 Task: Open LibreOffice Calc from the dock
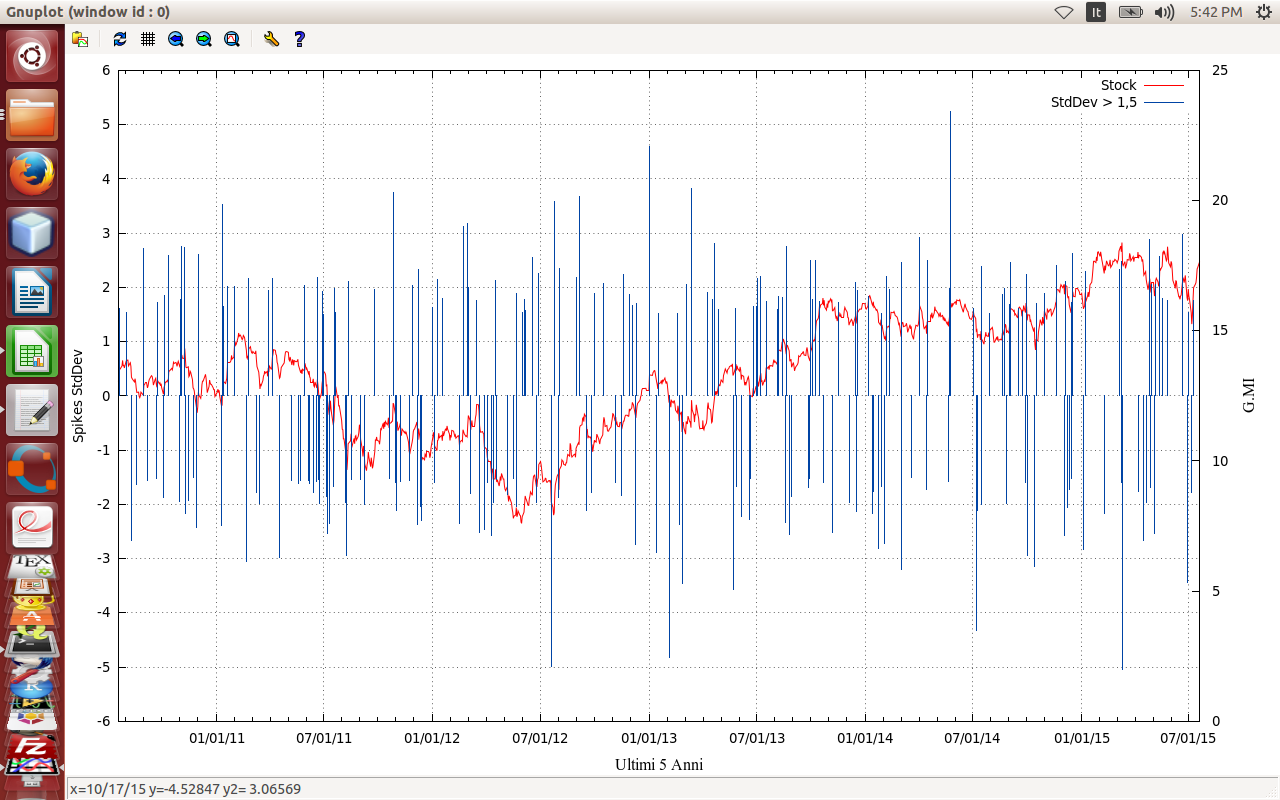32,351
